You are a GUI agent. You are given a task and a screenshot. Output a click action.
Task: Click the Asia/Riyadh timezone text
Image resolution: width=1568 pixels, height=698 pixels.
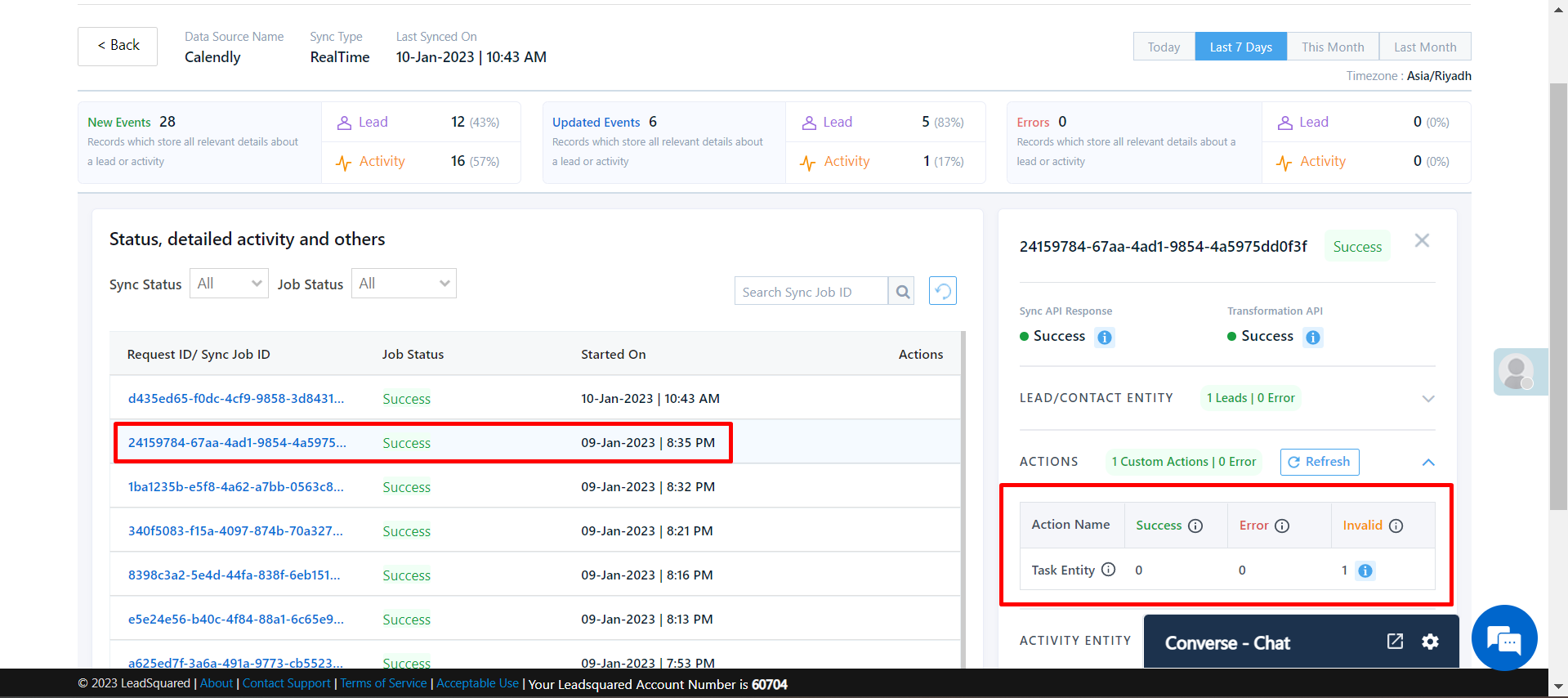(1439, 76)
